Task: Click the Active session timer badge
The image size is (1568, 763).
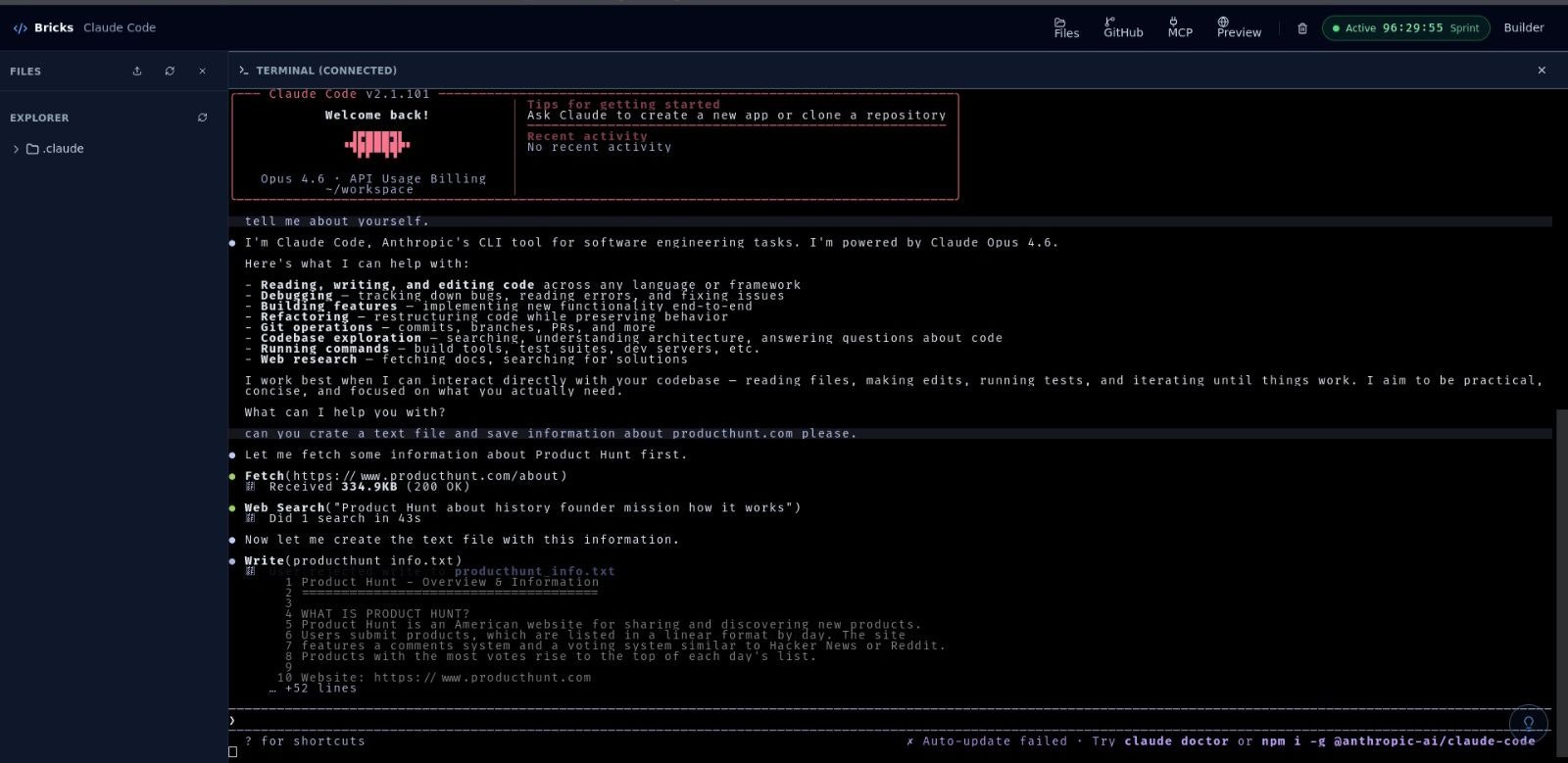Action: (1405, 28)
